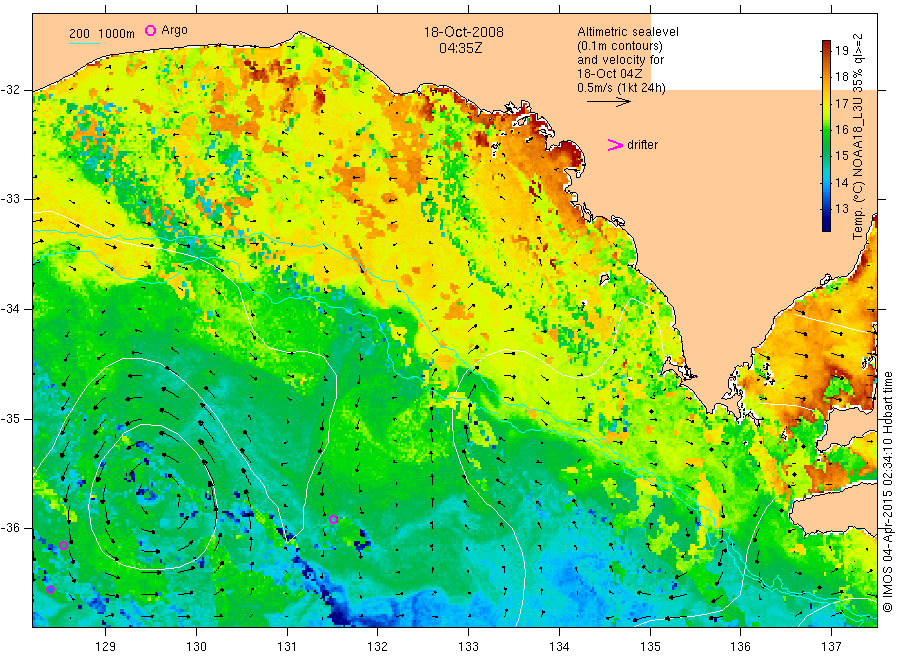
Task: Click the velocity scale reference arrow
Action: (x=608, y=102)
